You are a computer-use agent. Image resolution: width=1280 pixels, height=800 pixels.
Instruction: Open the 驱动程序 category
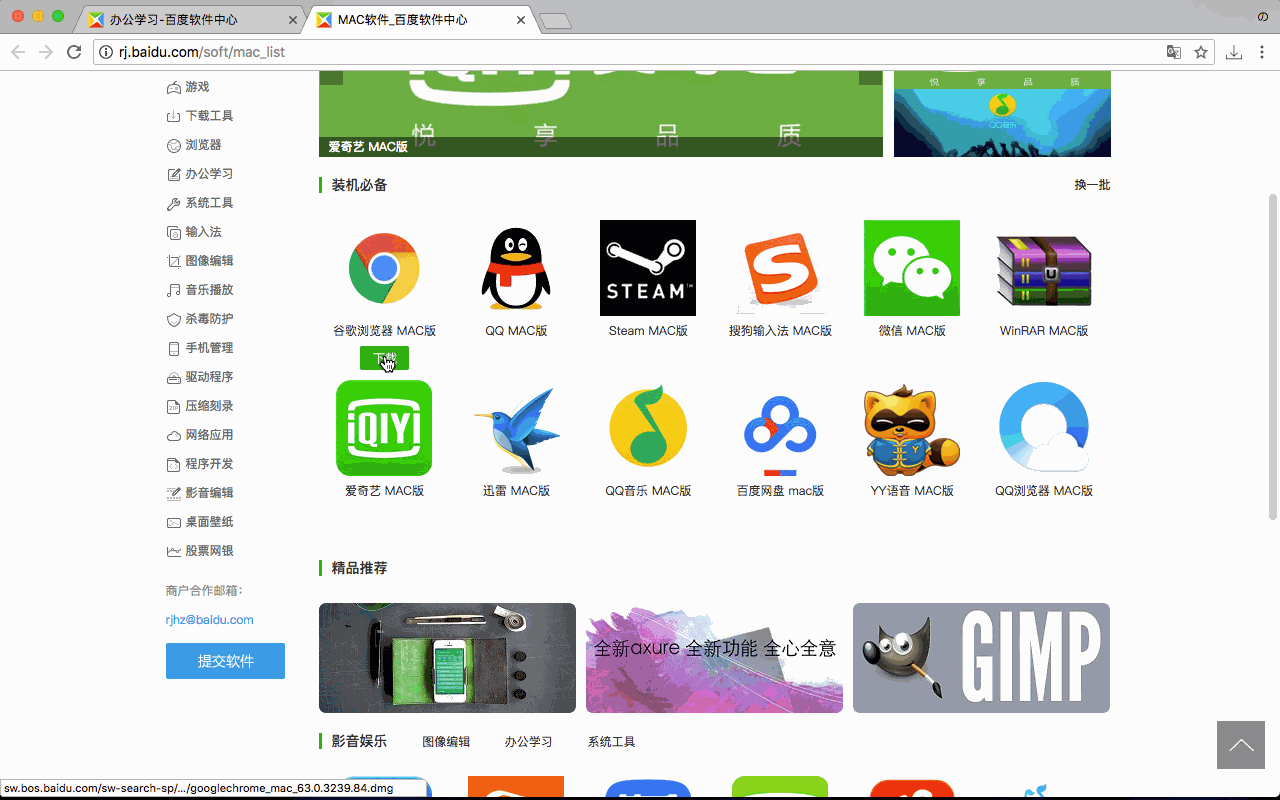pyautogui.click(x=200, y=377)
